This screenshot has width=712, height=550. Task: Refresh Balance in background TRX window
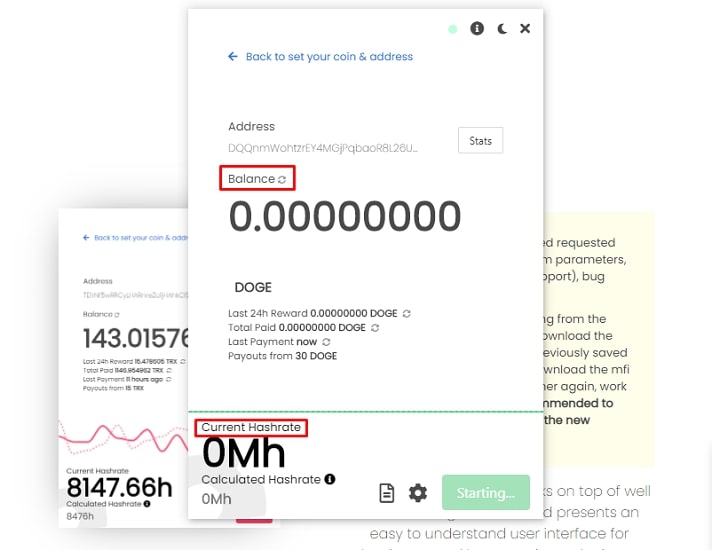click(117, 314)
